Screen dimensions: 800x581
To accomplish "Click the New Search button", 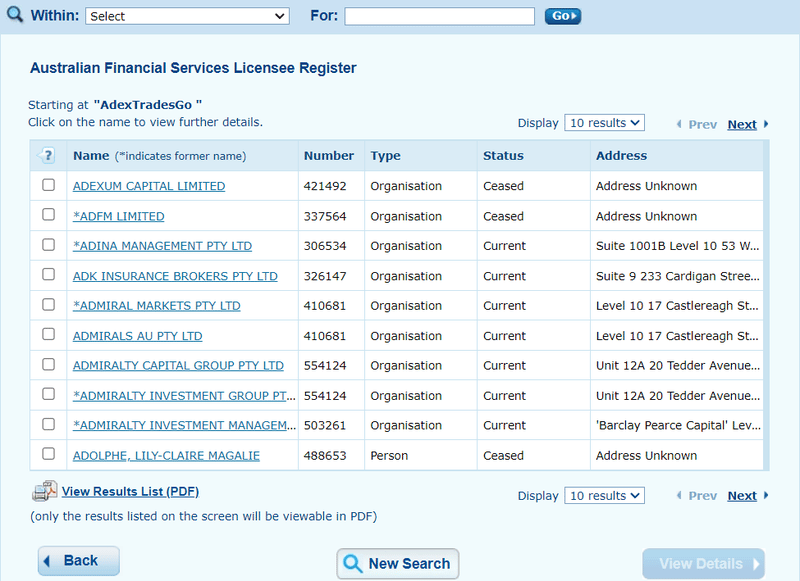I will coord(398,564).
